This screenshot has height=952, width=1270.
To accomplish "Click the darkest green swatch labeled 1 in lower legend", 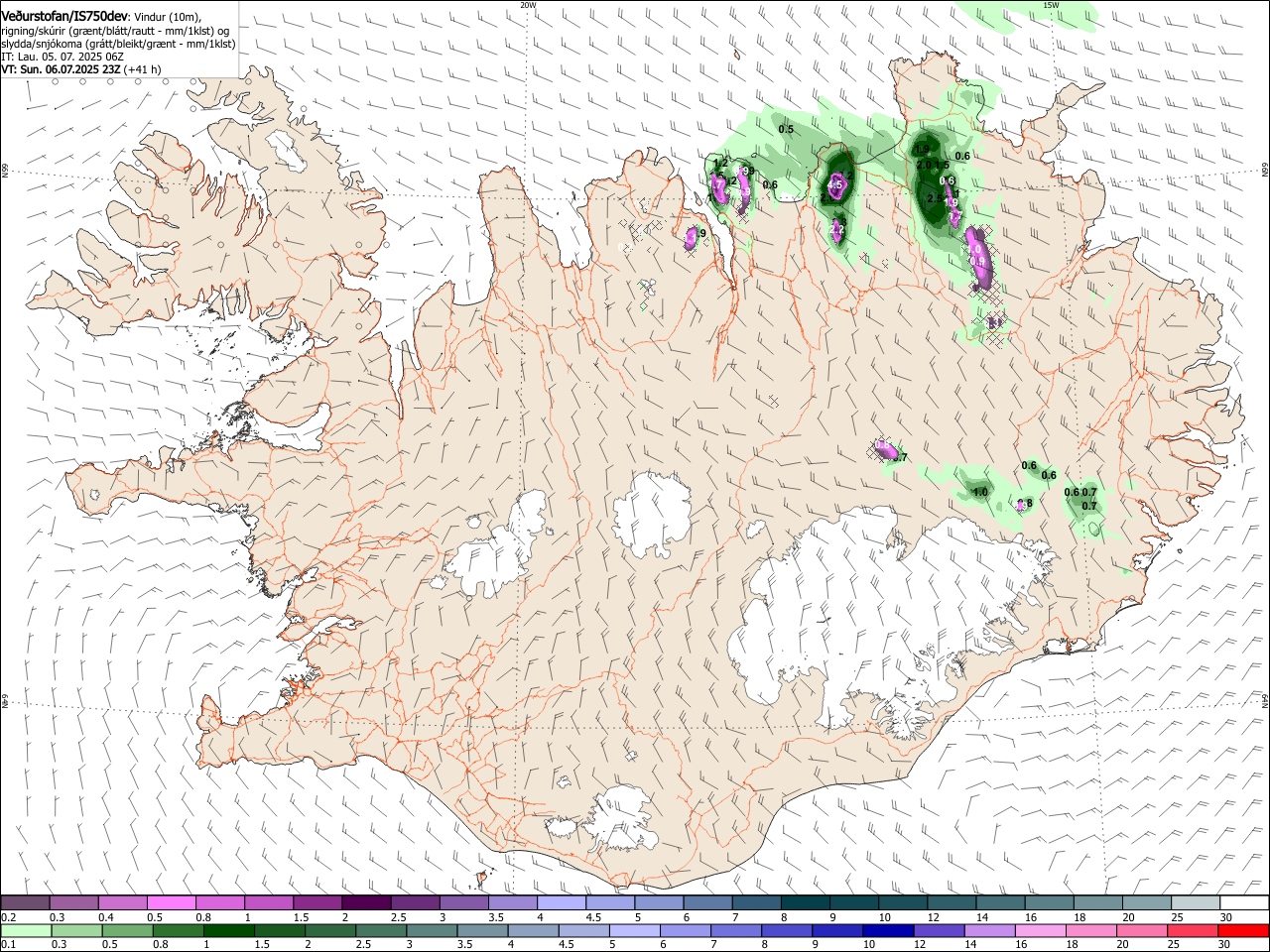I will pos(229,930).
